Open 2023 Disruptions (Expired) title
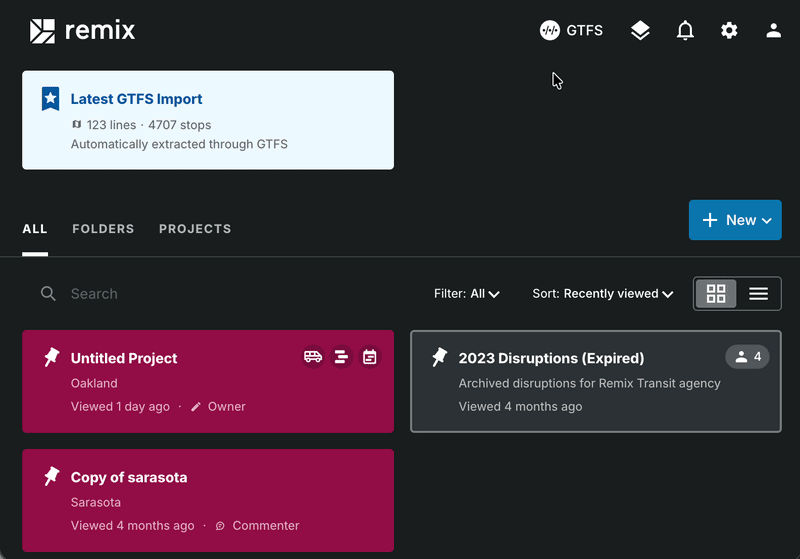This screenshot has height=559, width=800. [551, 358]
